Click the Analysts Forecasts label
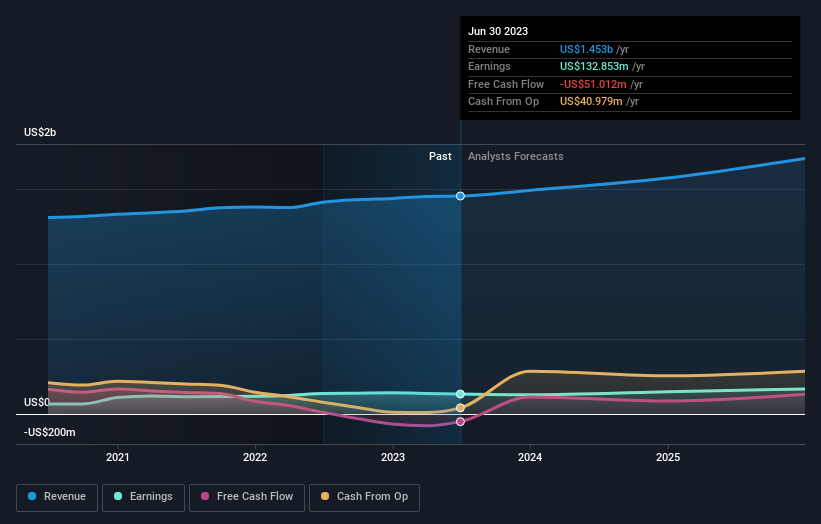The image size is (821, 524). (x=516, y=156)
